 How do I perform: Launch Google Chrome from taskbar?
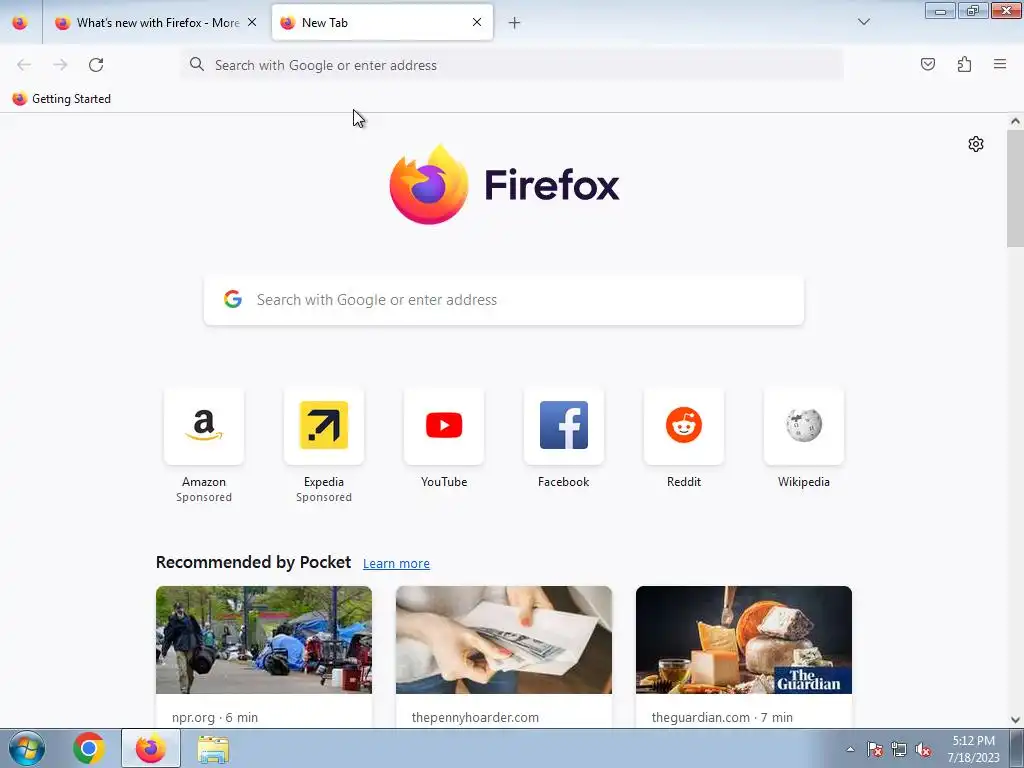coord(89,748)
